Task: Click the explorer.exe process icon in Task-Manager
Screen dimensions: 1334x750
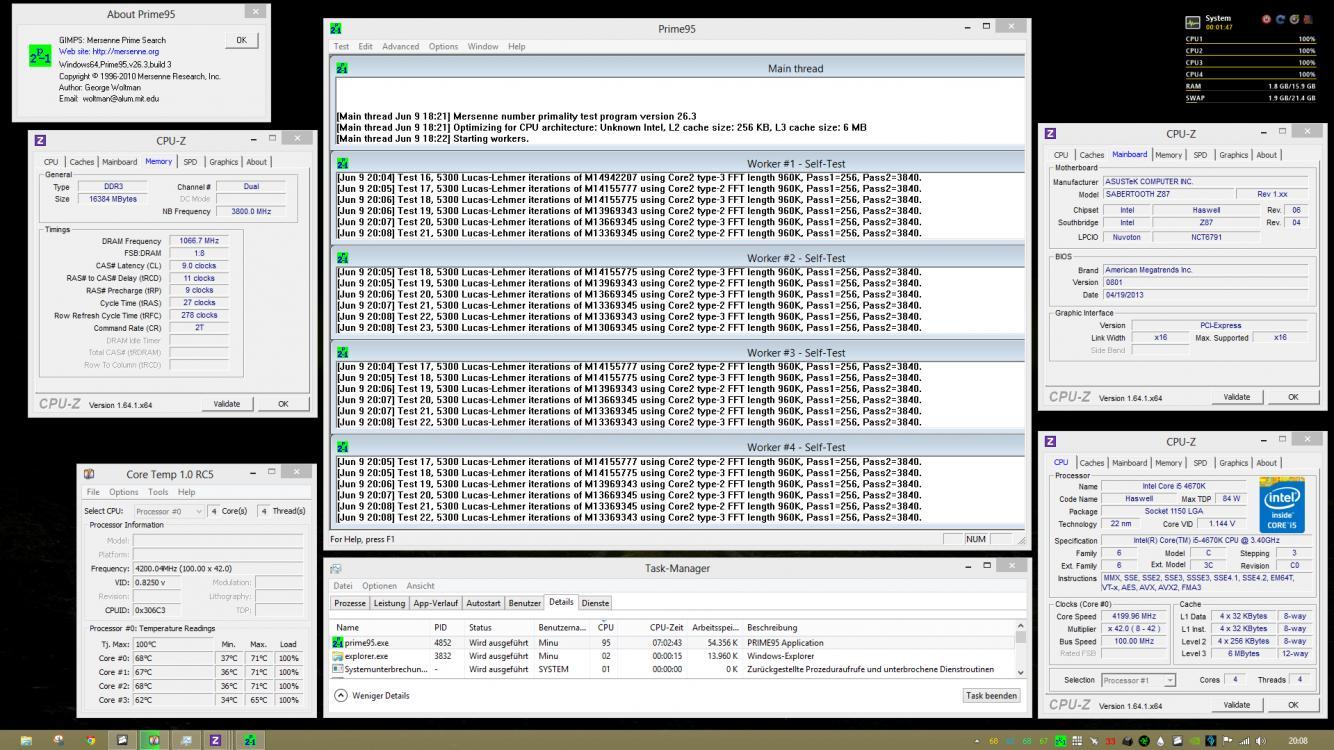Action: click(338, 656)
